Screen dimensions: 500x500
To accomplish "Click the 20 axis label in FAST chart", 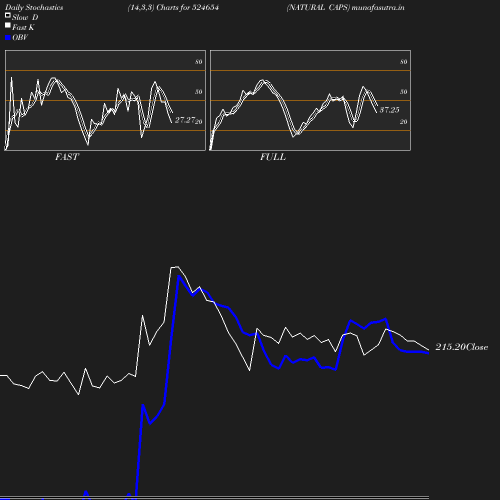I will pos(199,122).
